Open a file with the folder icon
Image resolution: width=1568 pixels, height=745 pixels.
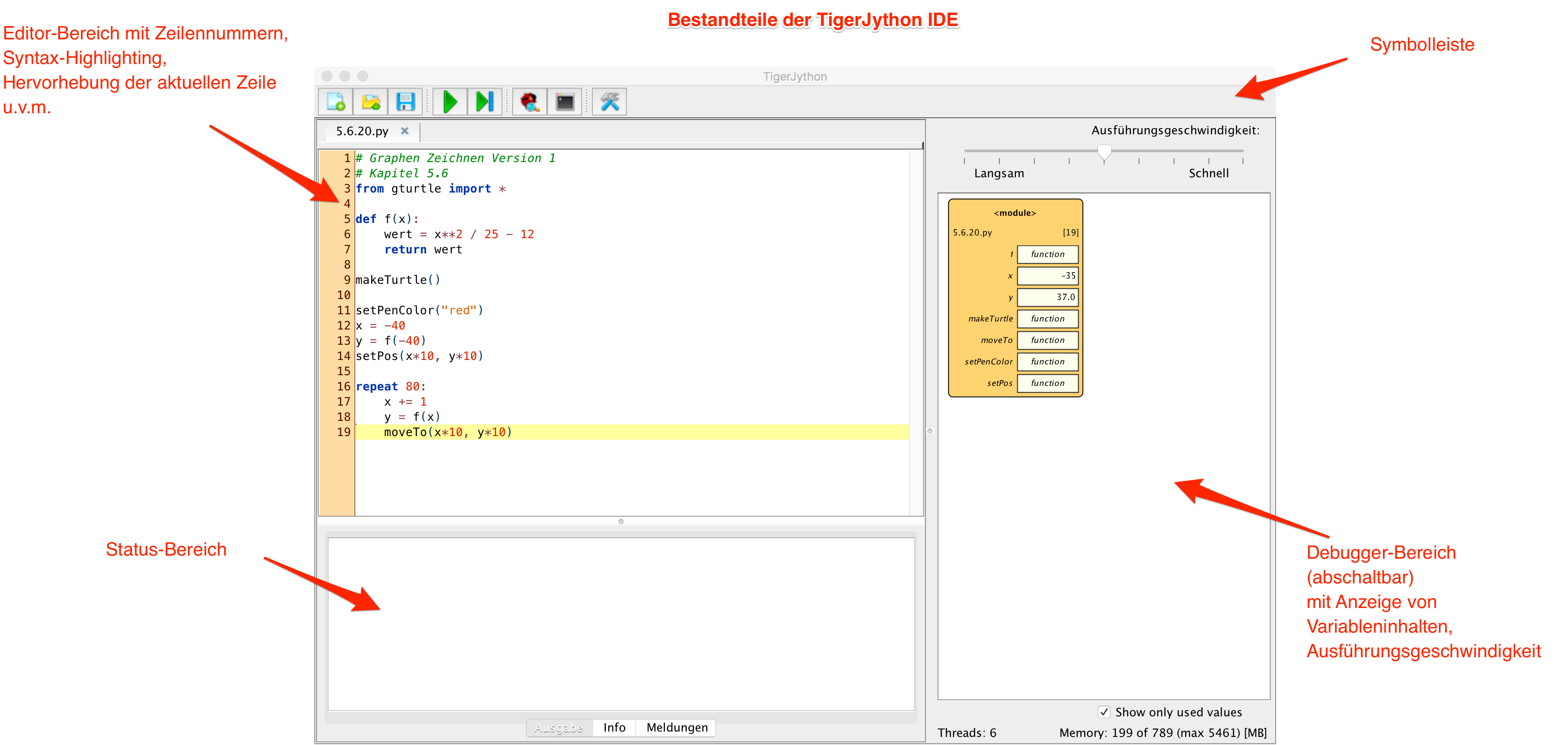[371, 102]
